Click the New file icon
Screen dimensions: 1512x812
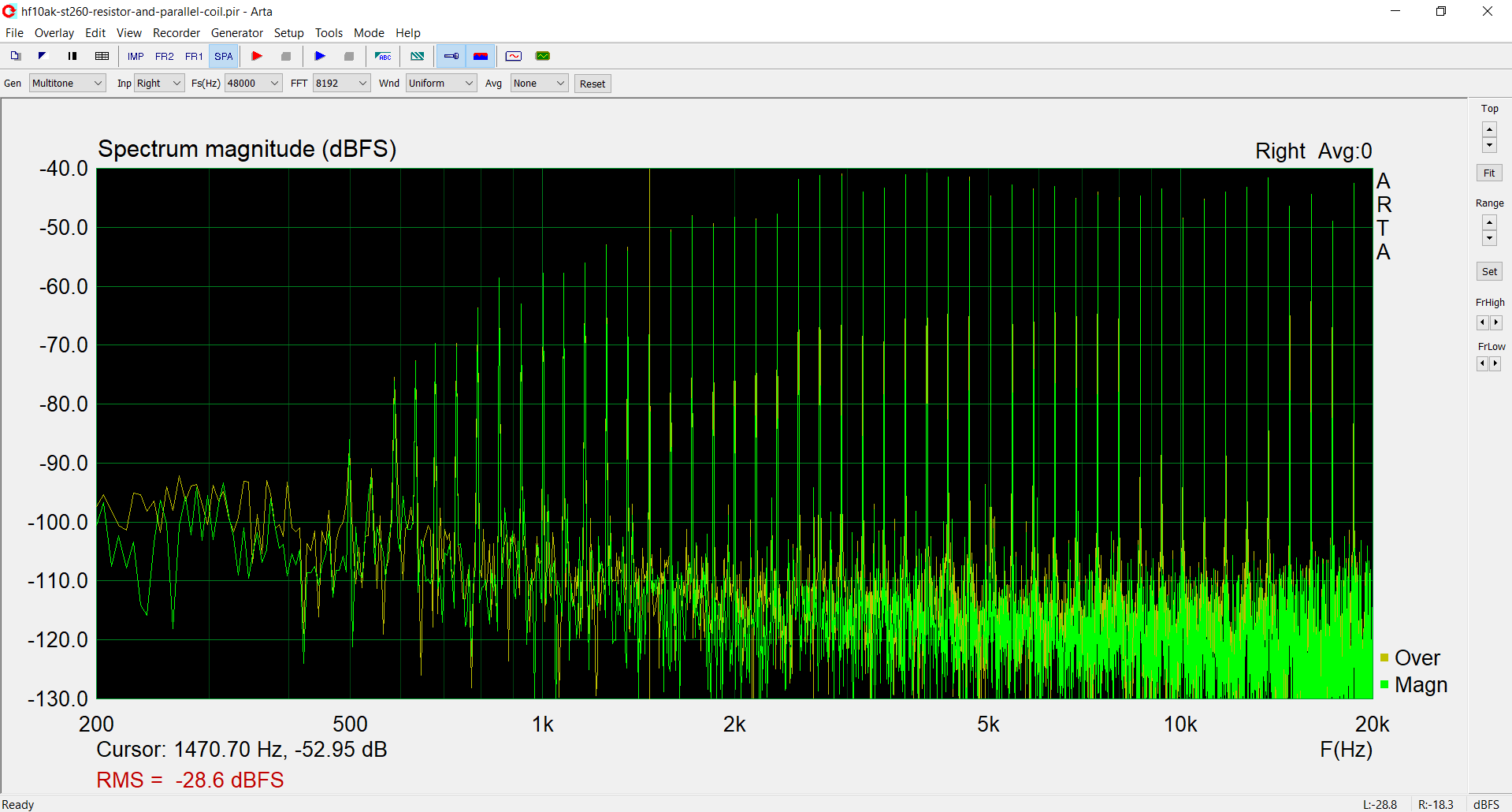click(x=15, y=56)
